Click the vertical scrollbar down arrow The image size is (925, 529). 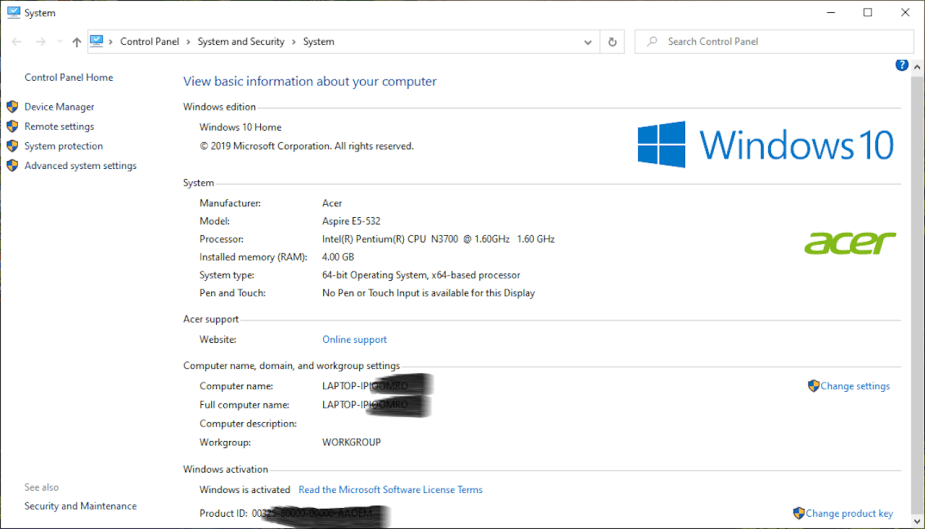tap(918, 521)
